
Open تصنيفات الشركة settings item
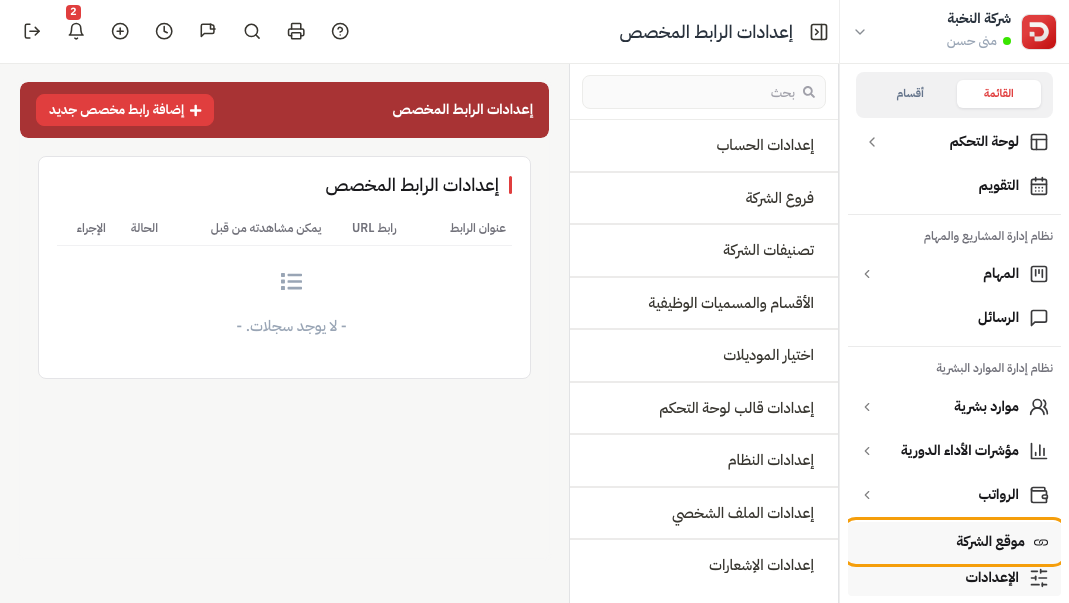click(704, 250)
